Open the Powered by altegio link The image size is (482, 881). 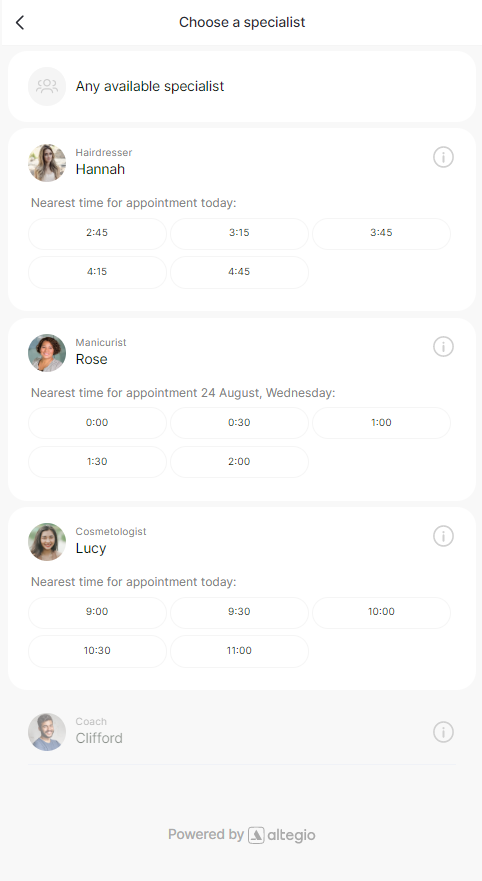coord(242,835)
